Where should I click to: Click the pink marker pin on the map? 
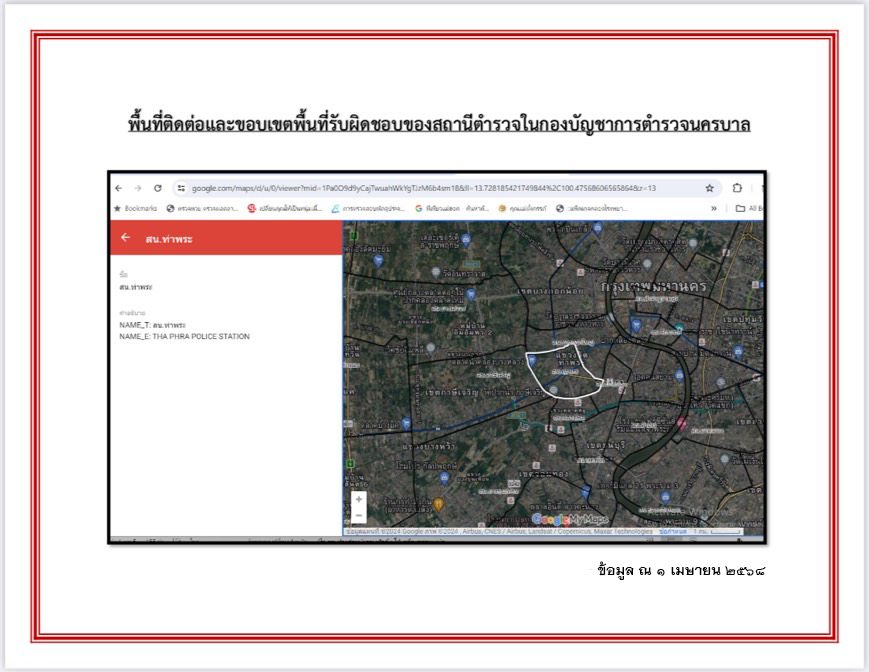tap(683, 424)
